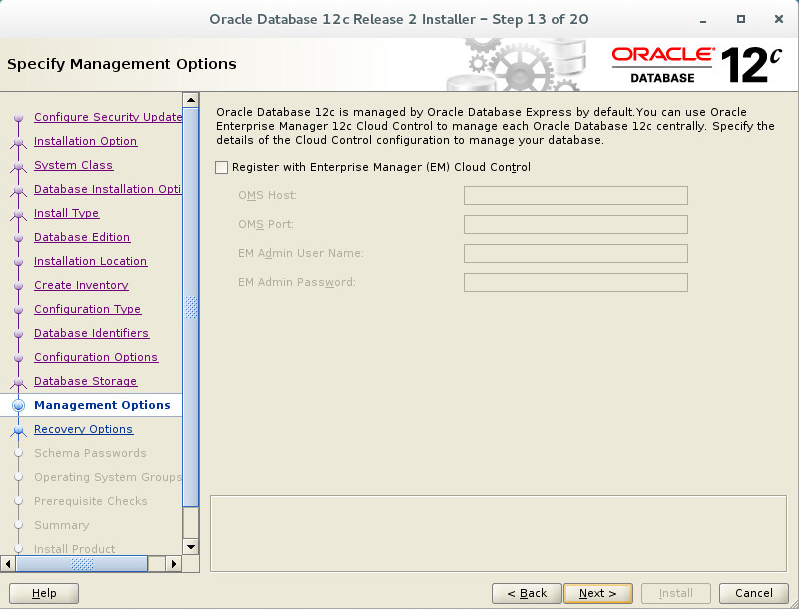Click the sidebar scroll up arrow

click(191, 100)
